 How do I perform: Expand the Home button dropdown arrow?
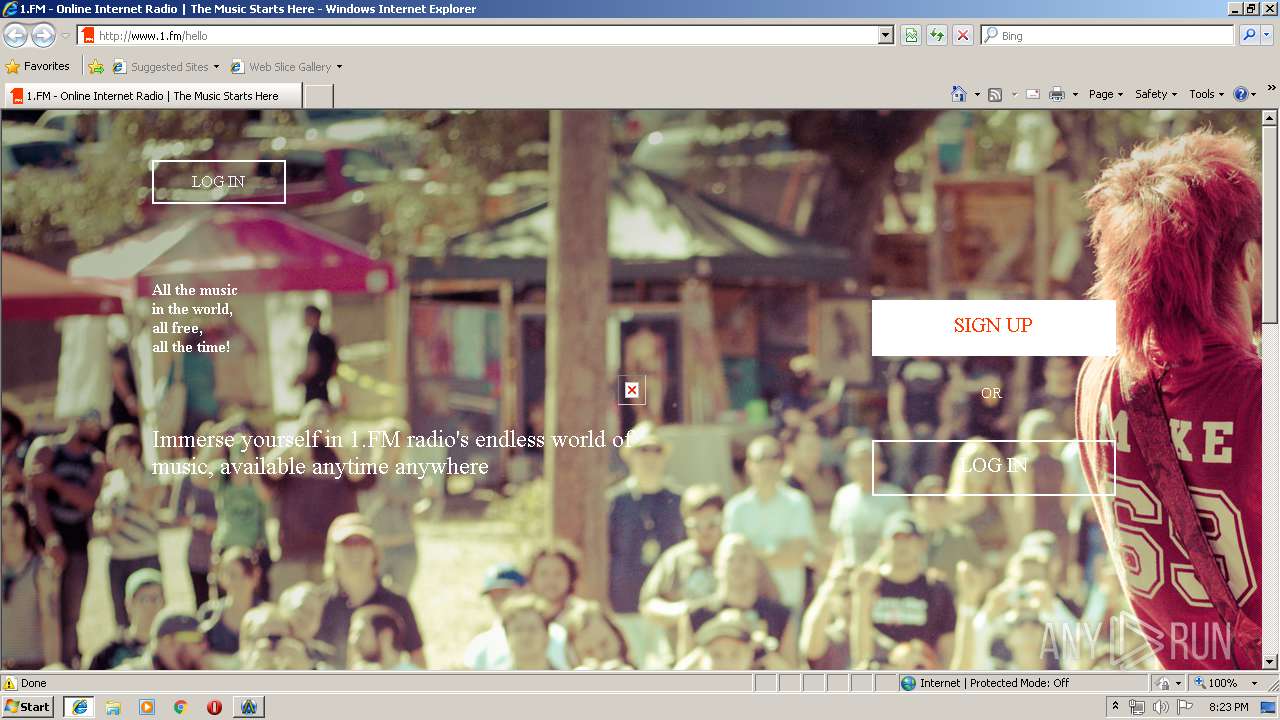[x=977, y=94]
